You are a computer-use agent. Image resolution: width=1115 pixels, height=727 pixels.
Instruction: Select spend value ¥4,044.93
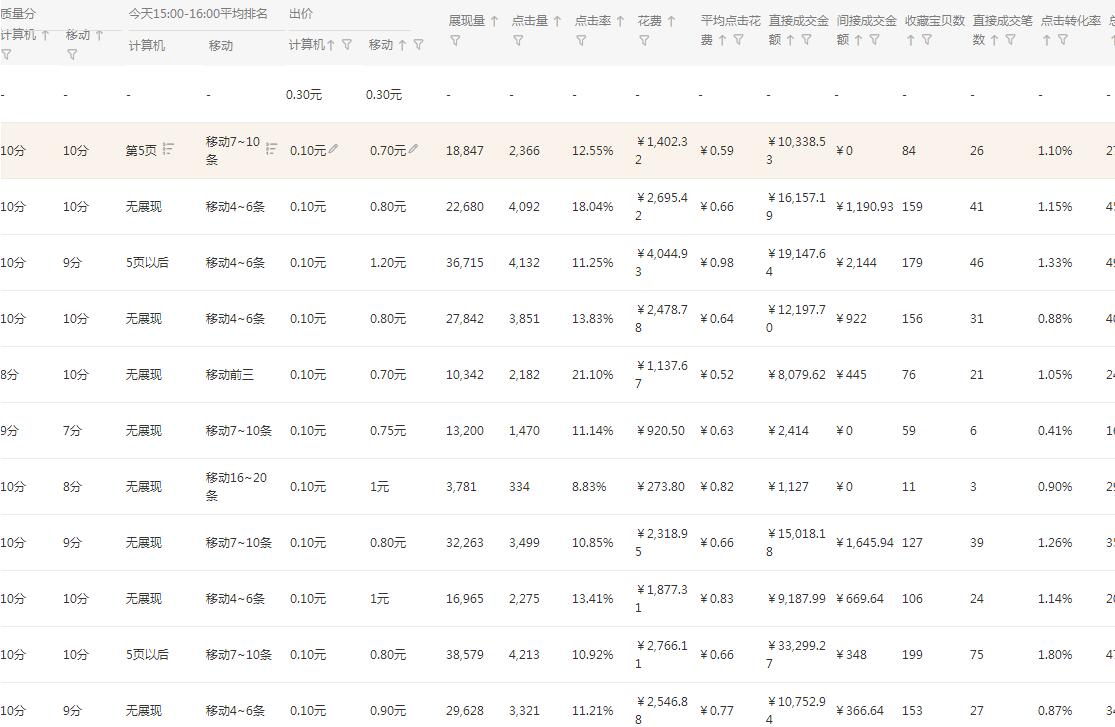click(x=662, y=262)
